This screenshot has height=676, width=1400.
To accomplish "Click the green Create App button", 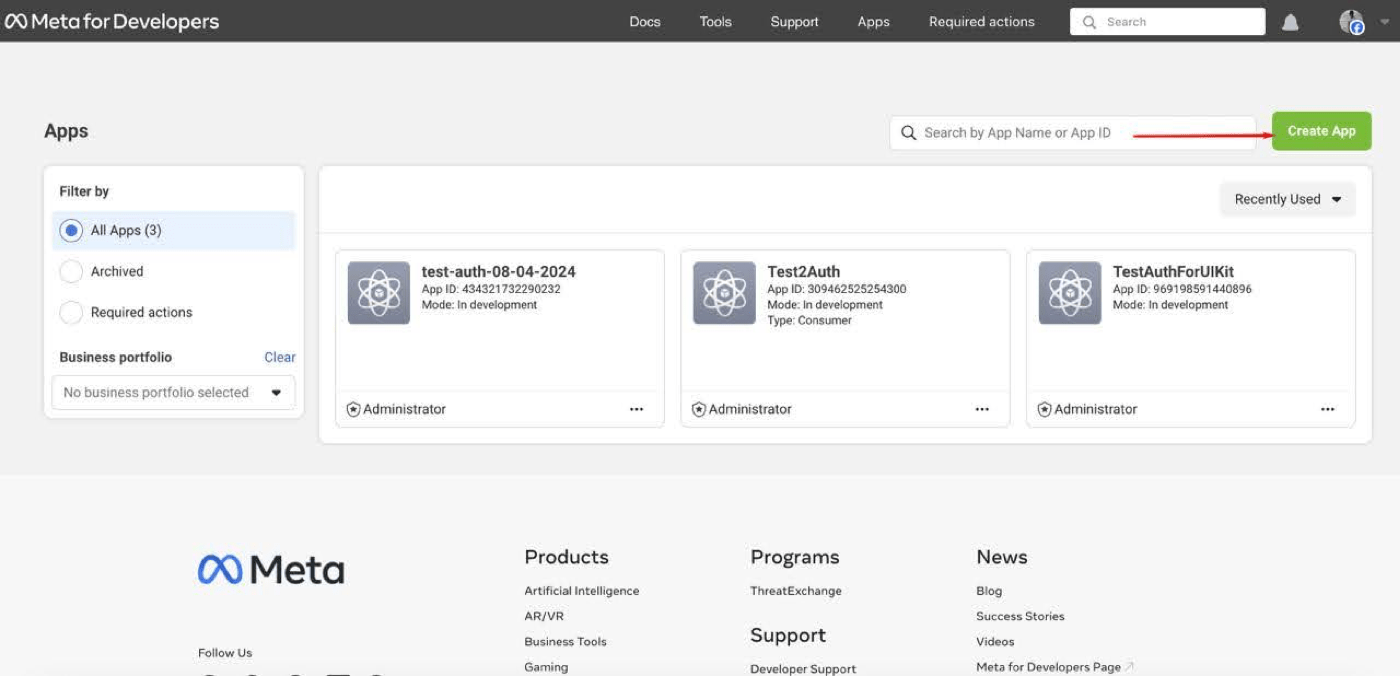I will [1321, 131].
